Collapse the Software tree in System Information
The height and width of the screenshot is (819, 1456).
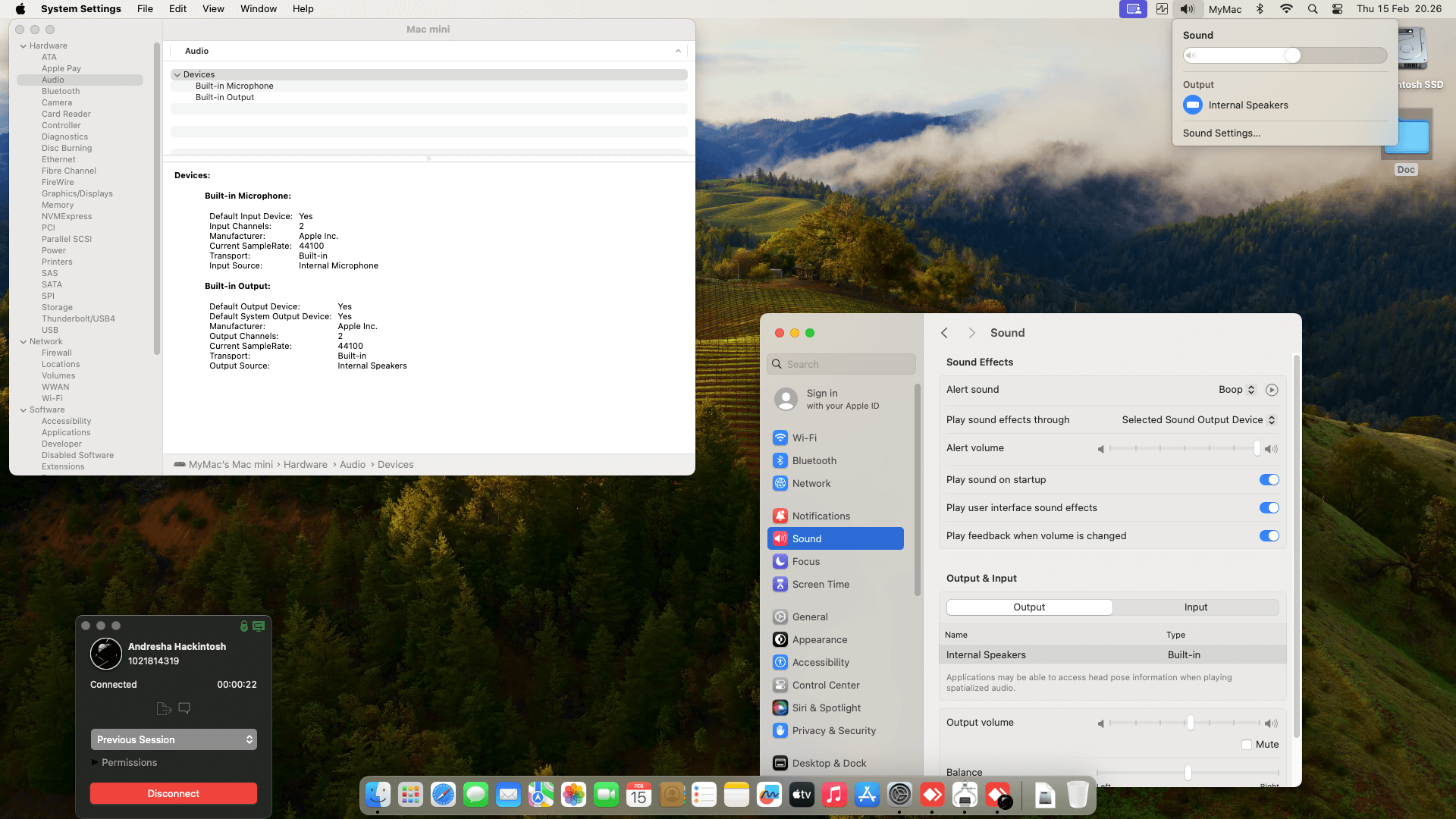[24, 410]
